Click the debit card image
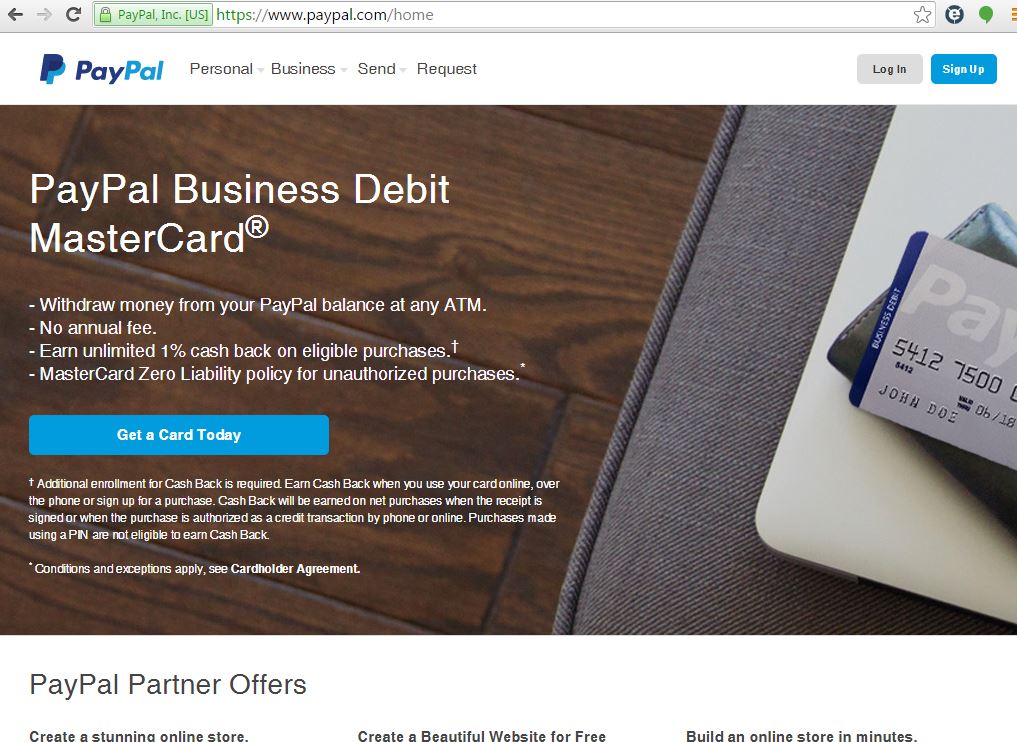The image size is (1017, 742). point(934,331)
